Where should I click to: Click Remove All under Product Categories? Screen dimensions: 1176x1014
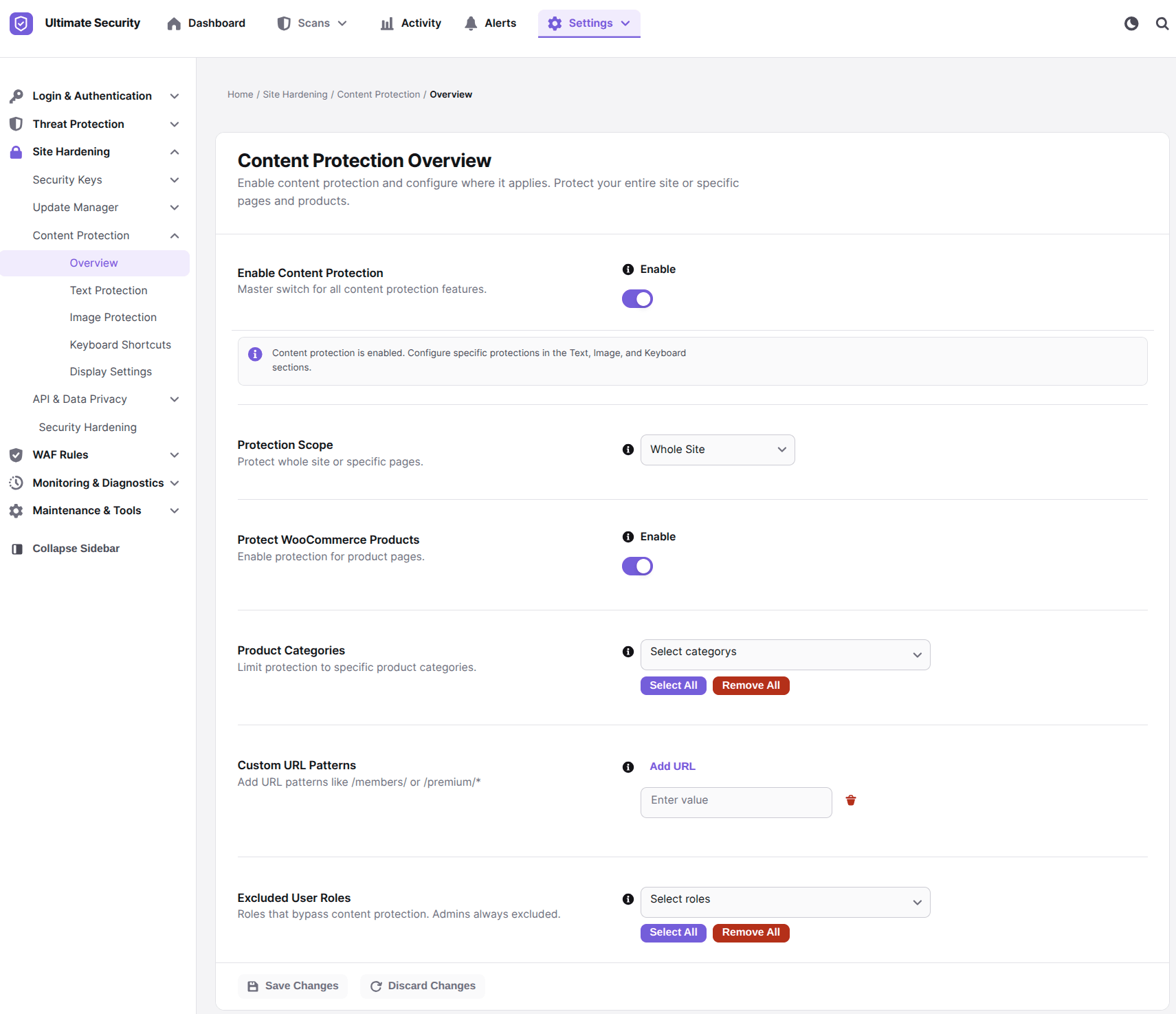pyautogui.click(x=751, y=685)
